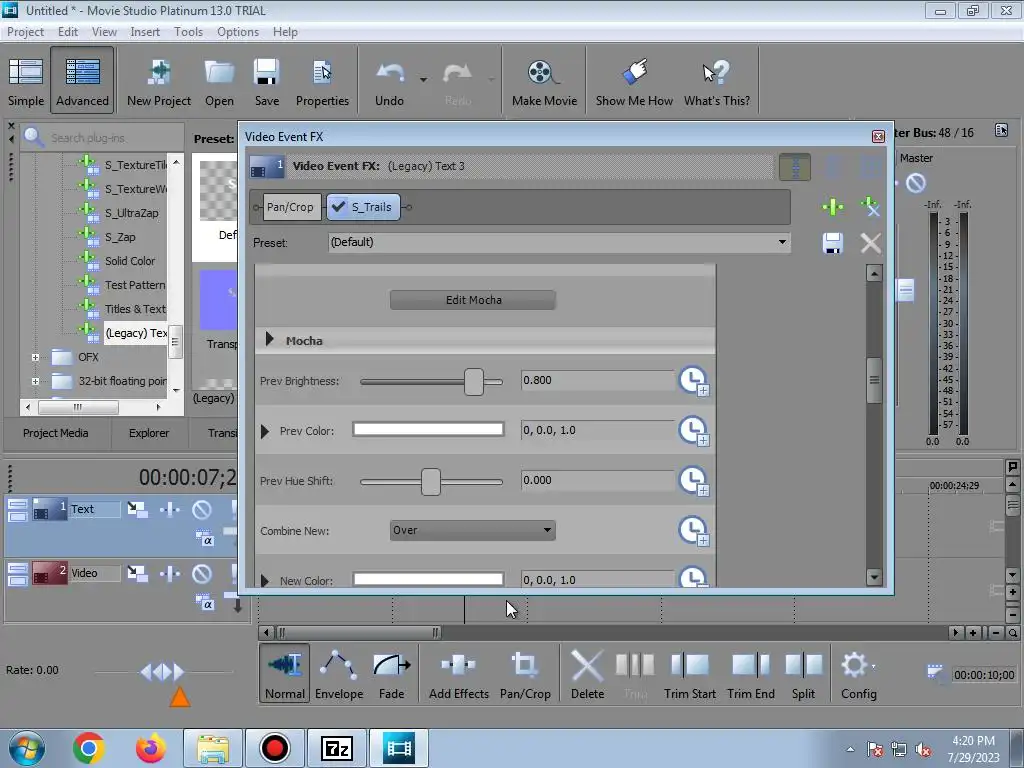Select Pan/Crop in FX chain
This screenshot has height=768, width=1024.
[x=290, y=207]
